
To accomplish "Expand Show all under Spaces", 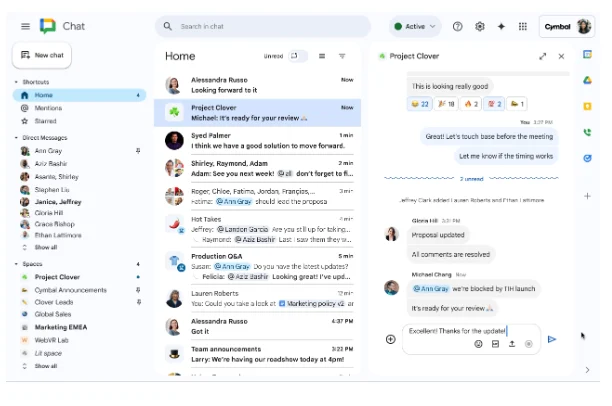I will (x=45, y=366).
